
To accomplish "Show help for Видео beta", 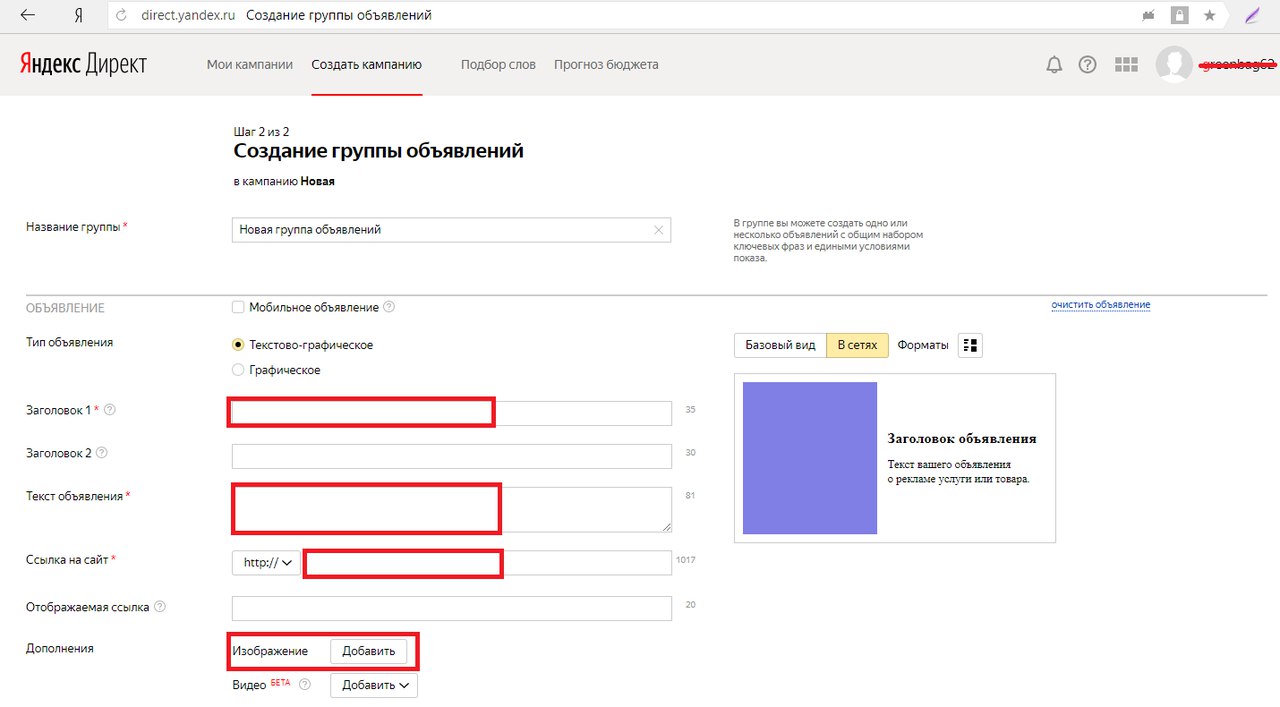I will tap(305, 685).
